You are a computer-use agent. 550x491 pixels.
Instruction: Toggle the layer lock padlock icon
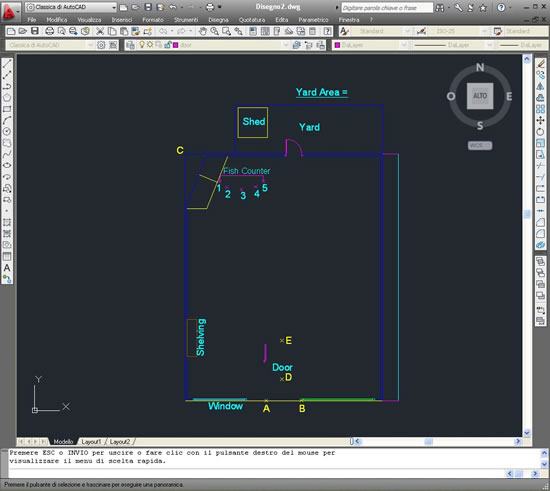168,45
